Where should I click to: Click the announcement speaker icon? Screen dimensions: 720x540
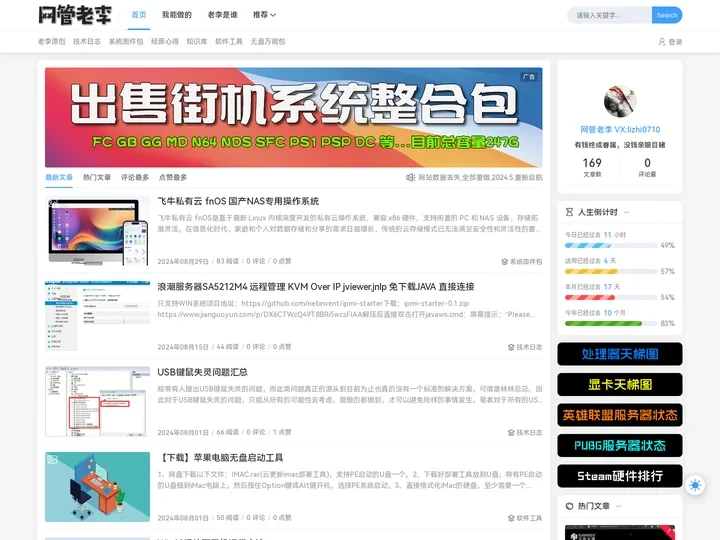(x=411, y=177)
